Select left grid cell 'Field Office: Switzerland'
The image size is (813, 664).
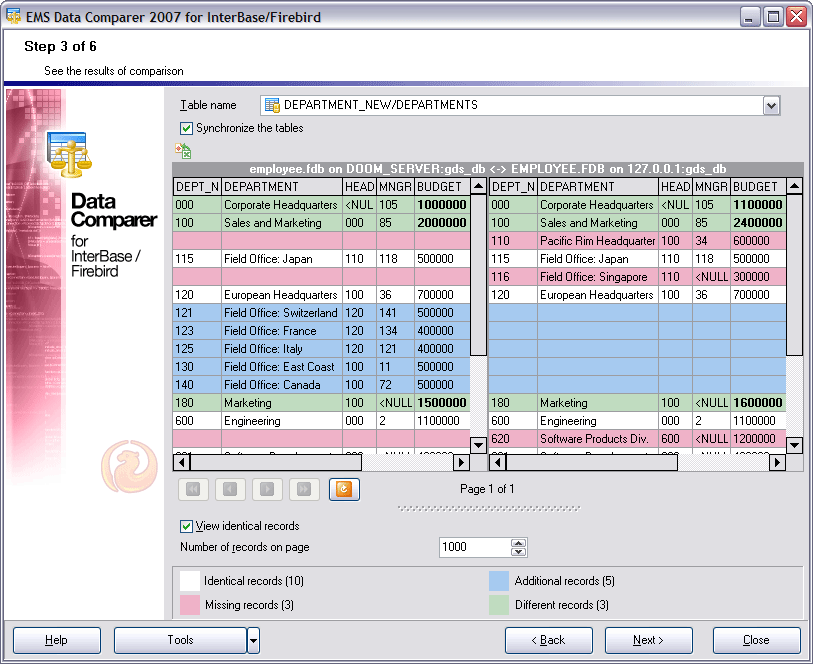click(282, 313)
